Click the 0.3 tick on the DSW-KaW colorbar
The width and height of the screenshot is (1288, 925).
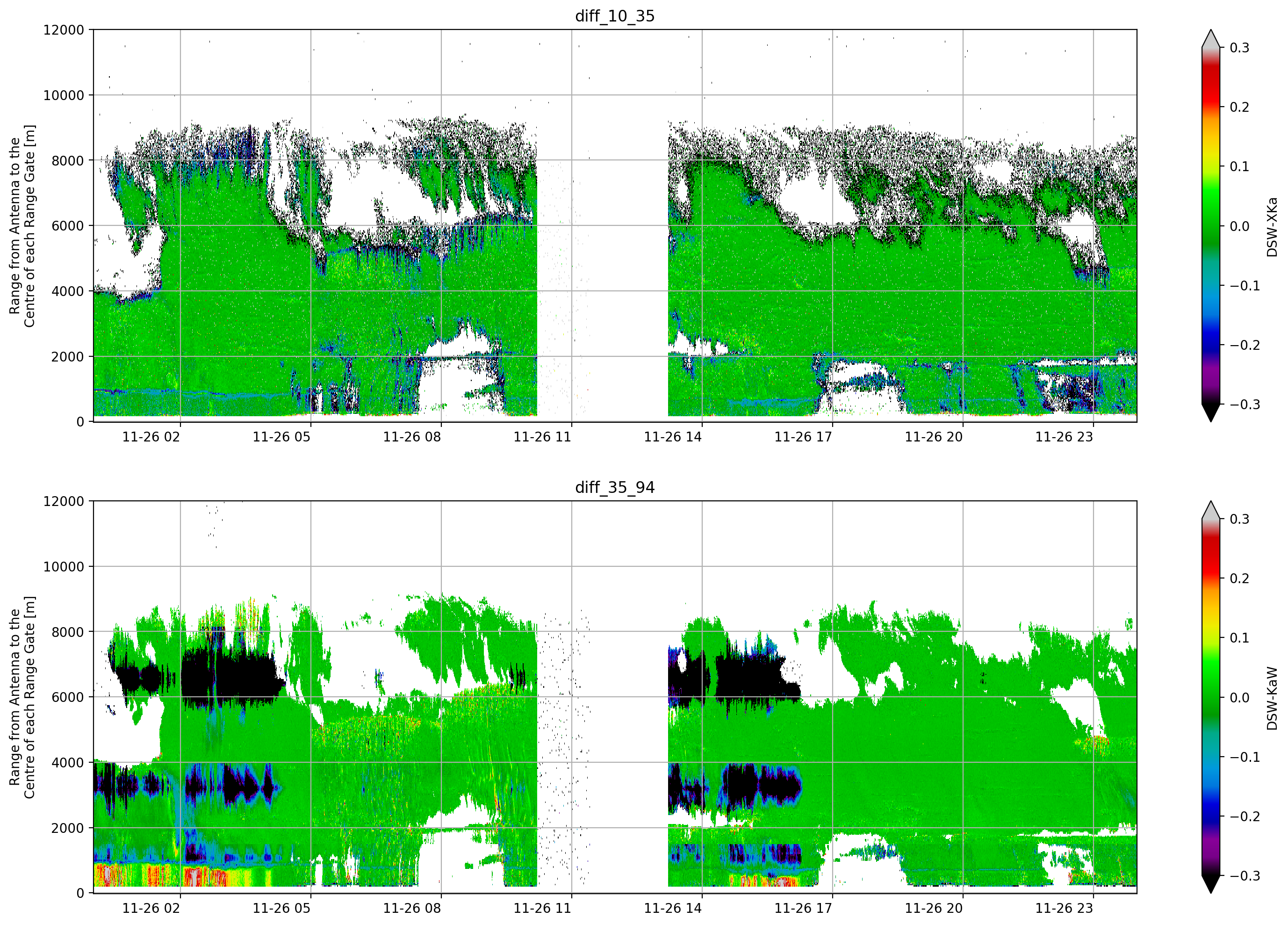tap(1239, 519)
